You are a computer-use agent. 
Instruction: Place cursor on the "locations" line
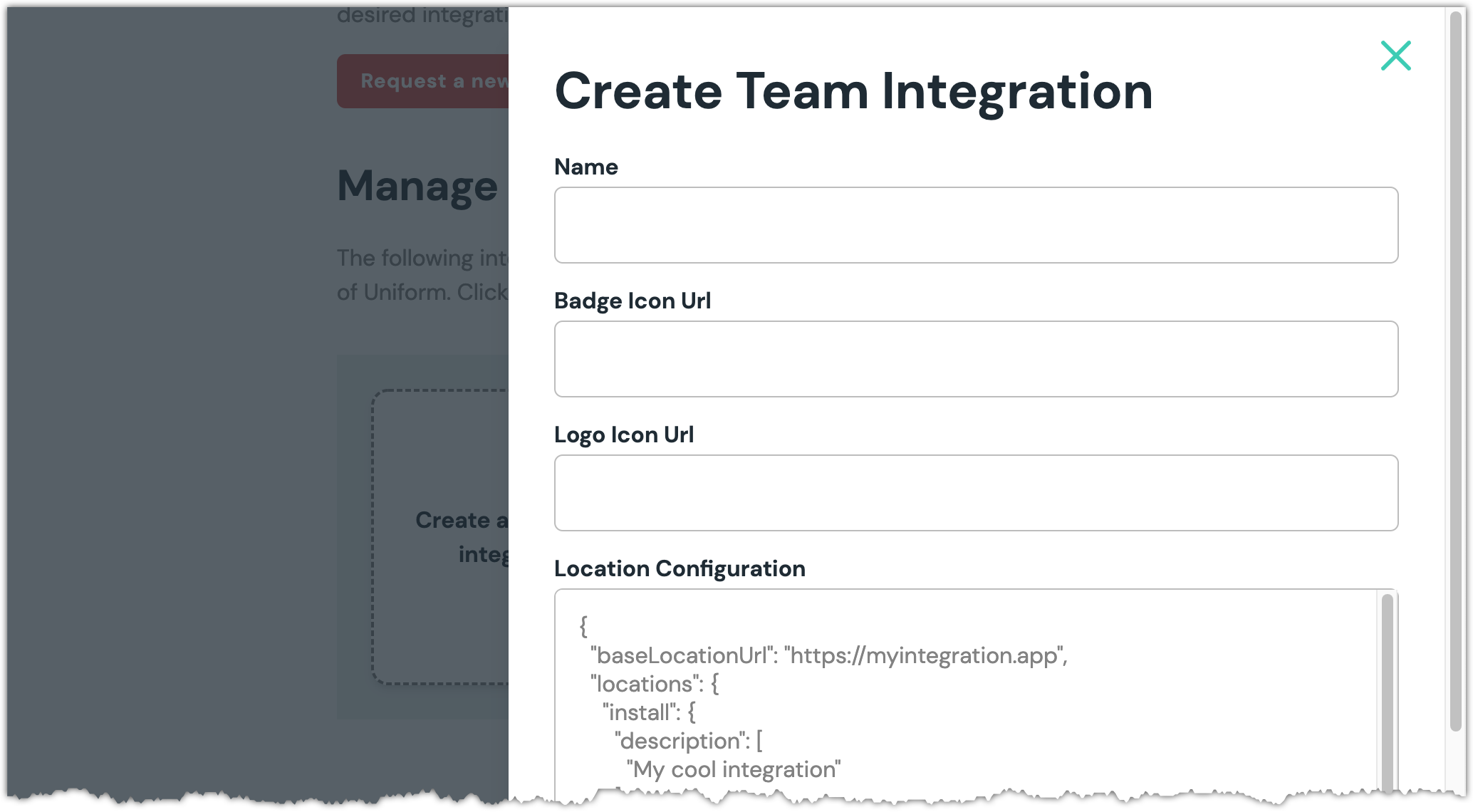coord(655,684)
